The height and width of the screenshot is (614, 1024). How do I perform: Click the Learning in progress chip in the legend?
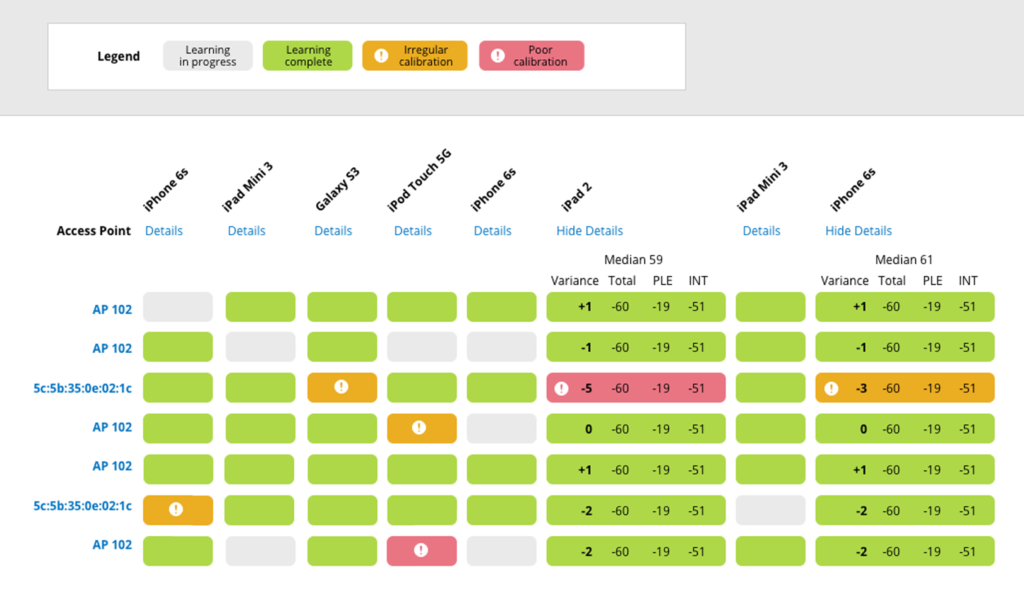207,56
